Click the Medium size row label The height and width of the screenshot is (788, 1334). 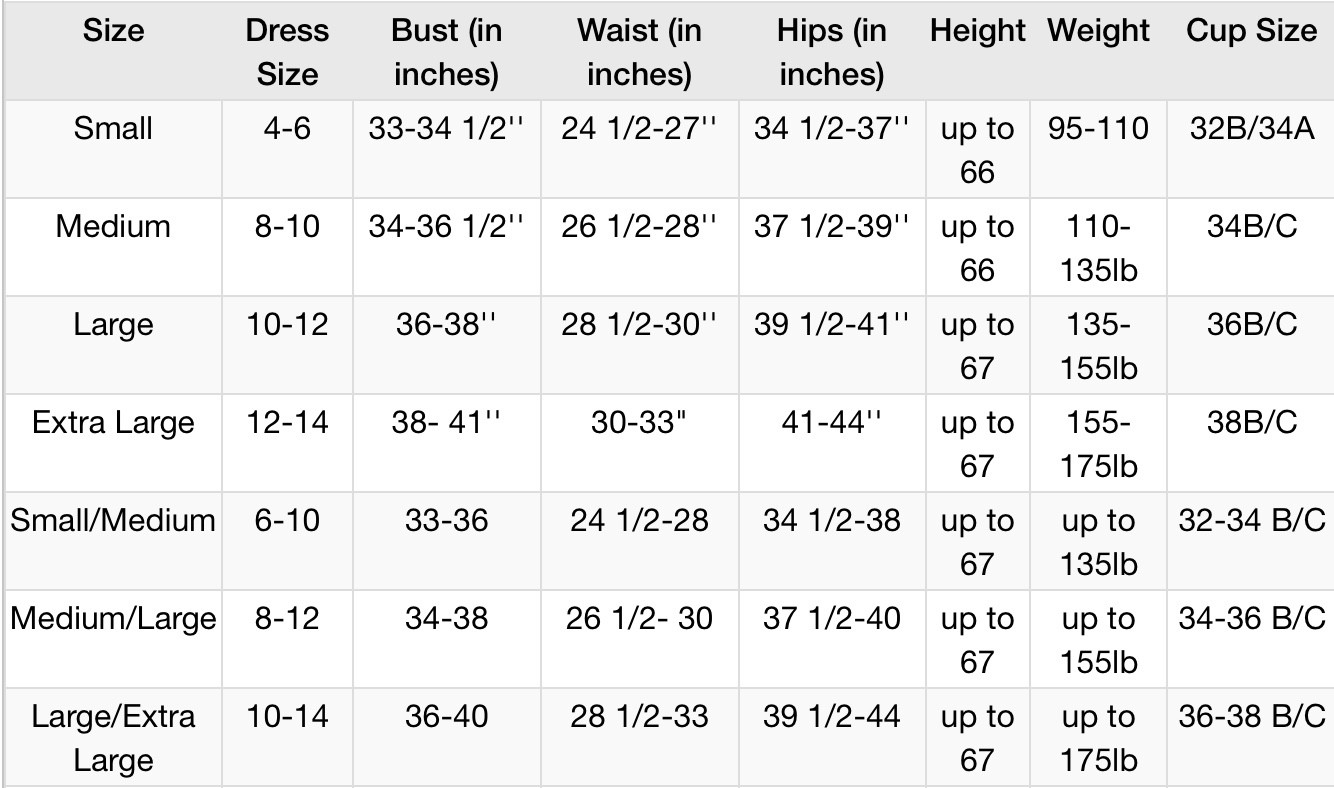[113, 227]
